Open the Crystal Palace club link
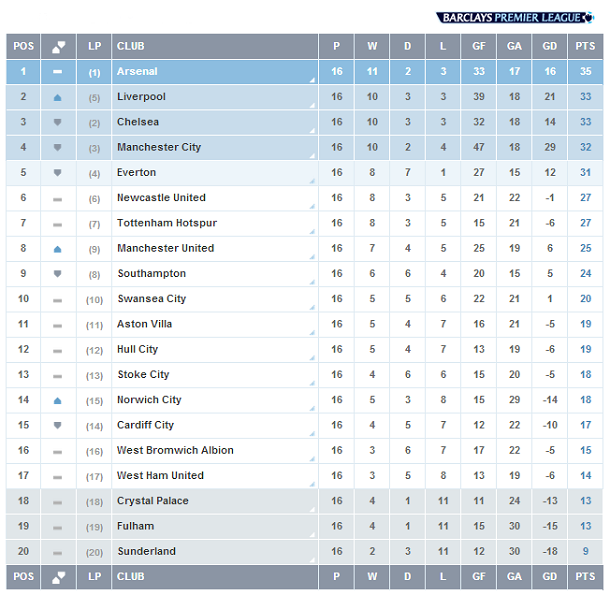This screenshot has width=610, height=595. pyautogui.click(x=152, y=501)
